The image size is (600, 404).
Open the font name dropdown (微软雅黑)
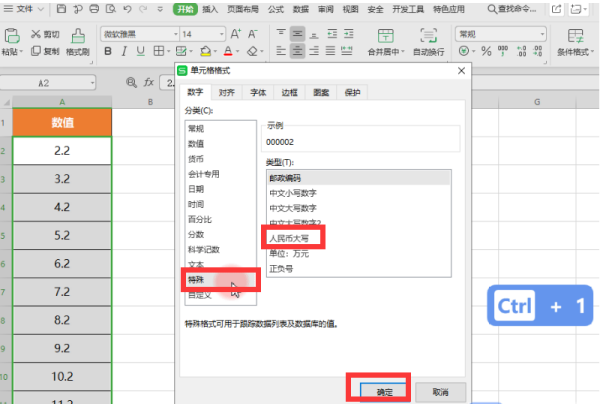tap(175, 34)
